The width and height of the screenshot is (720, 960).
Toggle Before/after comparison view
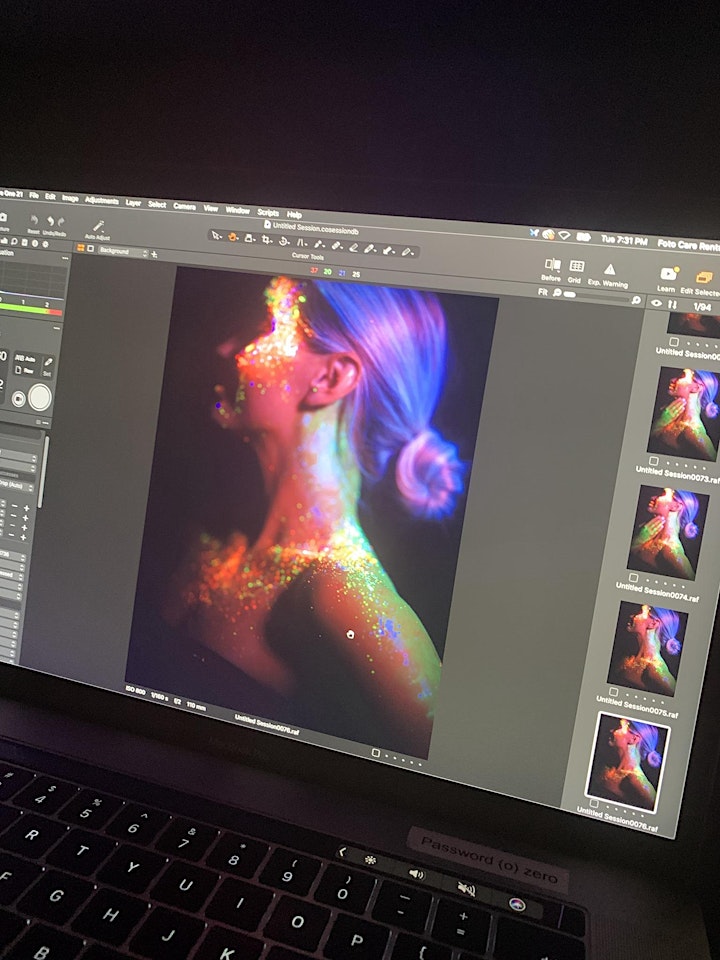click(x=552, y=264)
